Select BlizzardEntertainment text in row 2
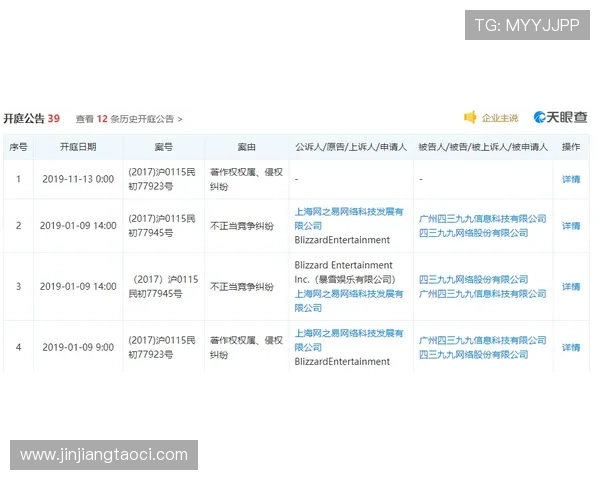 (342, 240)
